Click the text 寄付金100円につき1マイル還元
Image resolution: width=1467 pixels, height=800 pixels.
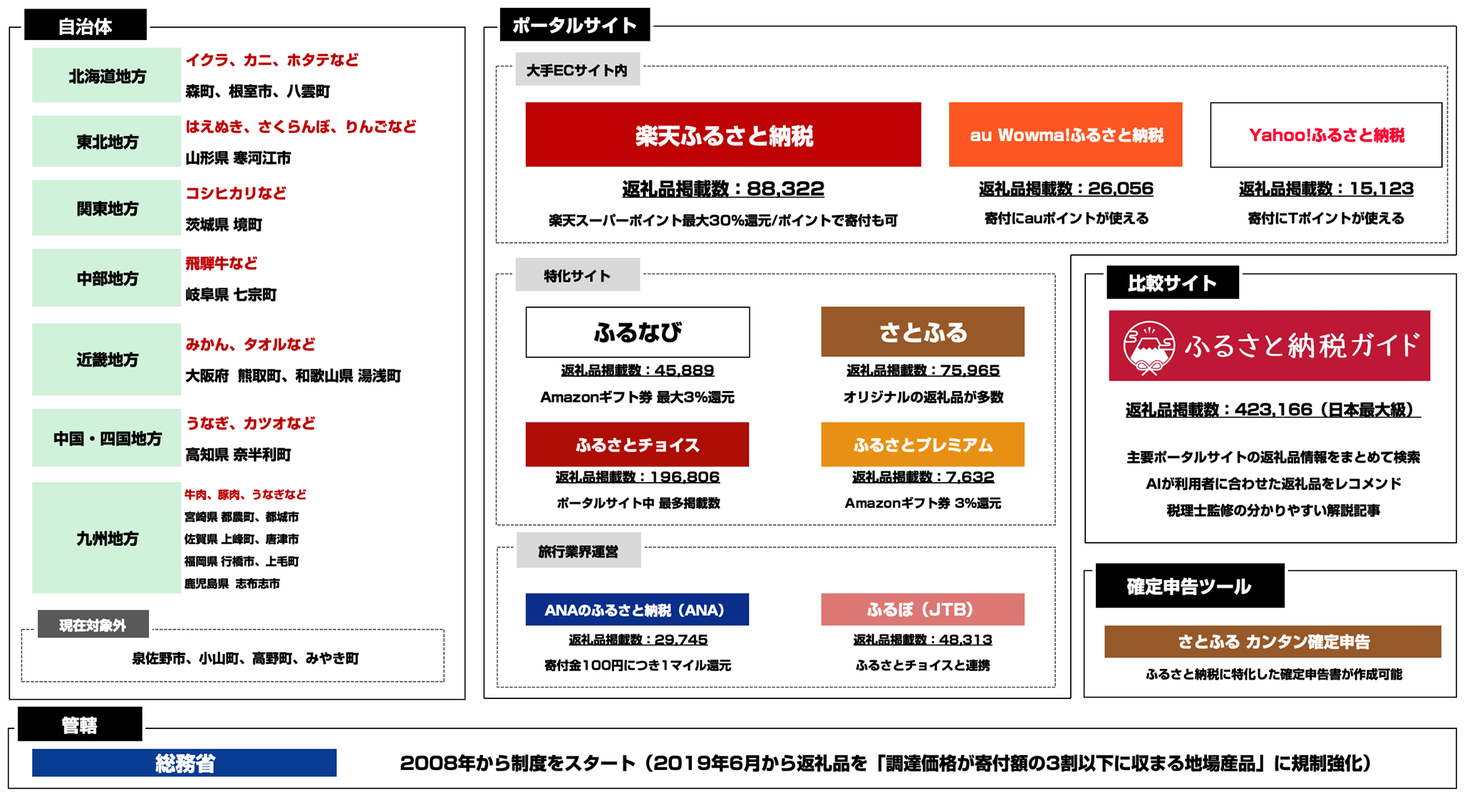point(638,665)
